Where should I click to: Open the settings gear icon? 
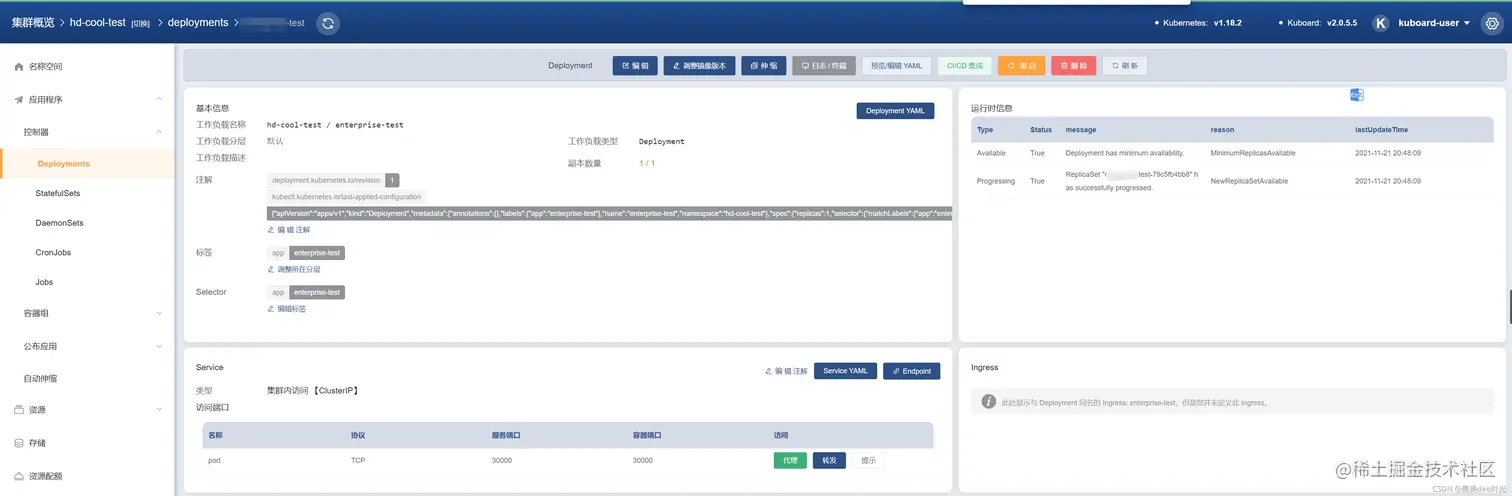(x=1492, y=23)
